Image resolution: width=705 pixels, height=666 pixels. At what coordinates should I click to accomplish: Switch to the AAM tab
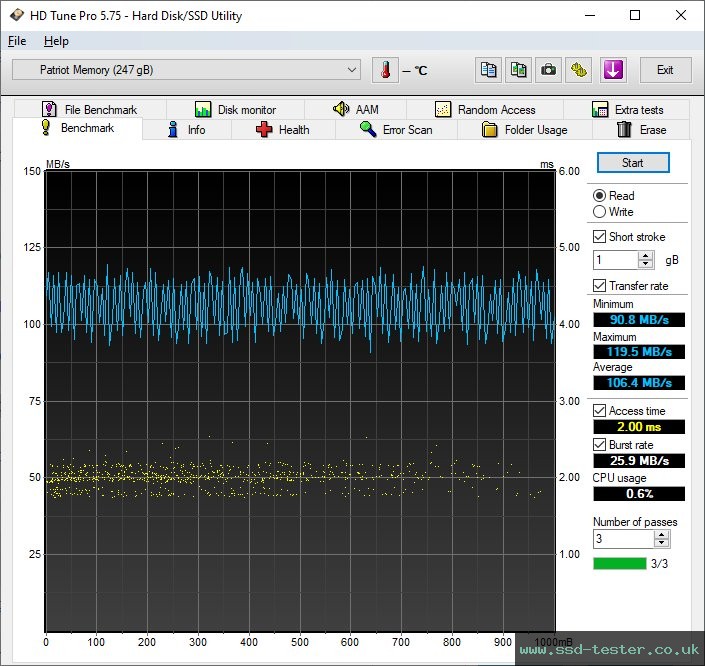(356, 109)
